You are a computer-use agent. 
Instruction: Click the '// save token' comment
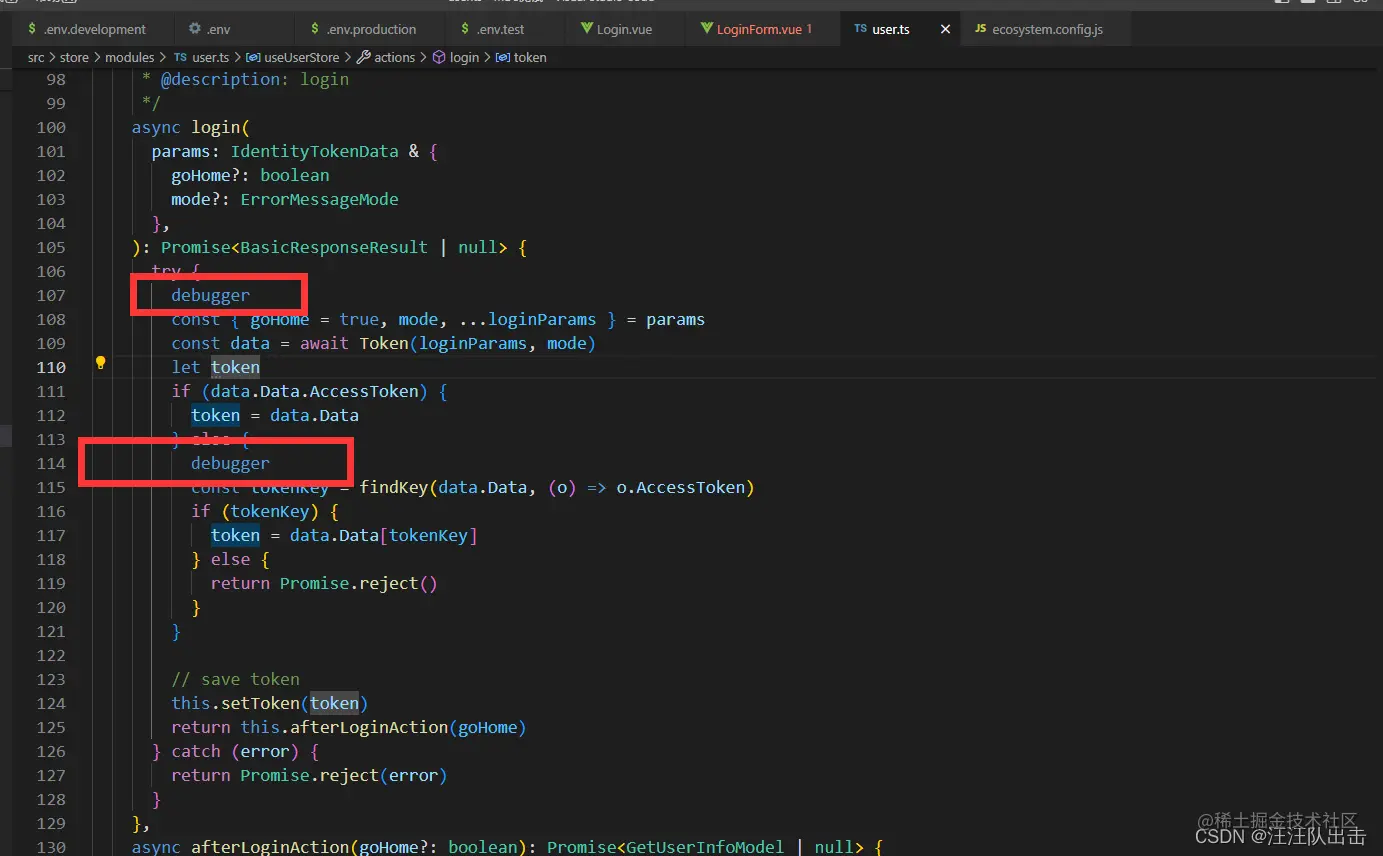click(236, 679)
